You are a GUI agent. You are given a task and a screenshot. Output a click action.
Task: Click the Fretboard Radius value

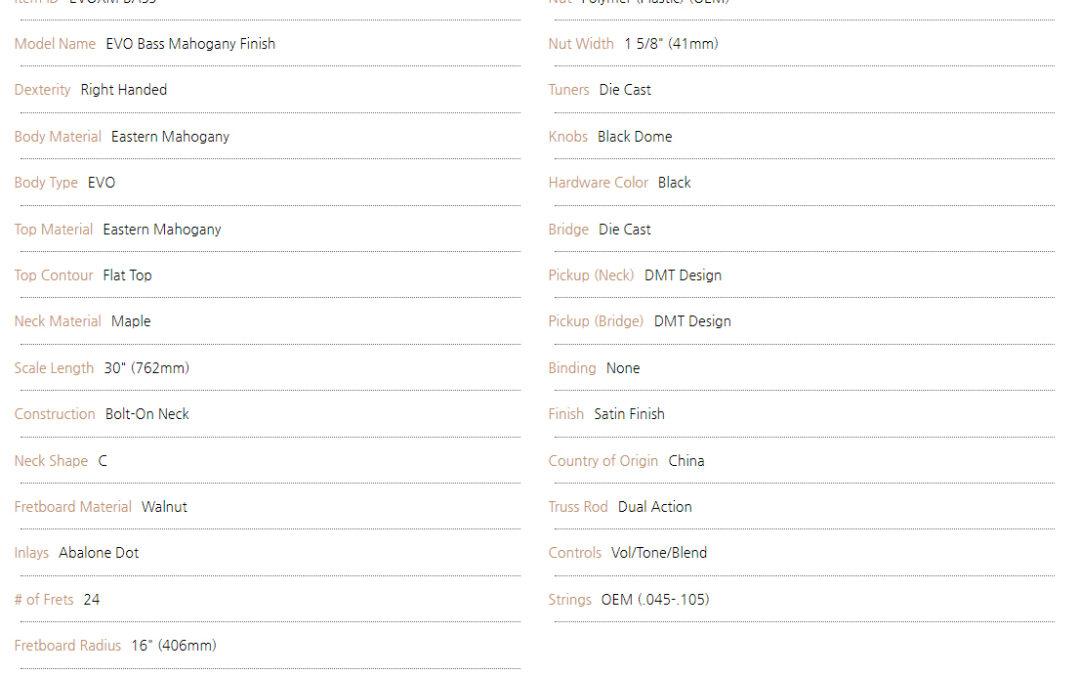click(x=174, y=646)
